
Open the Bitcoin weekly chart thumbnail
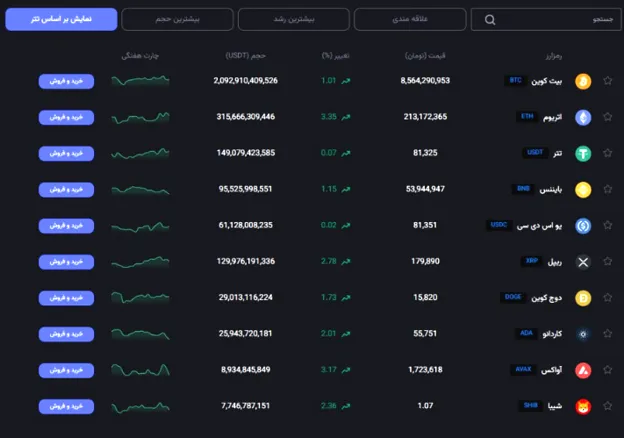pos(140,81)
